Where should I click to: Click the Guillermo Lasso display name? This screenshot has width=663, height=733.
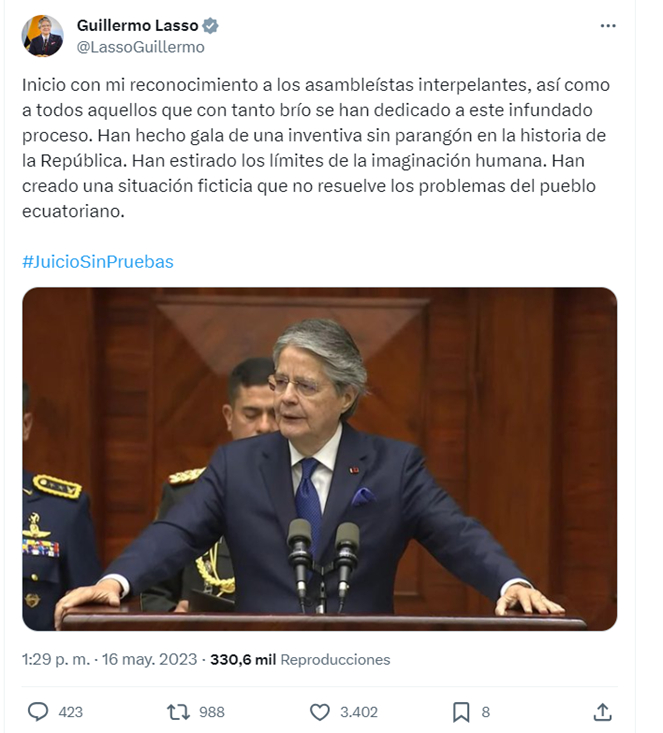pyautogui.click(x=137, y=25)
